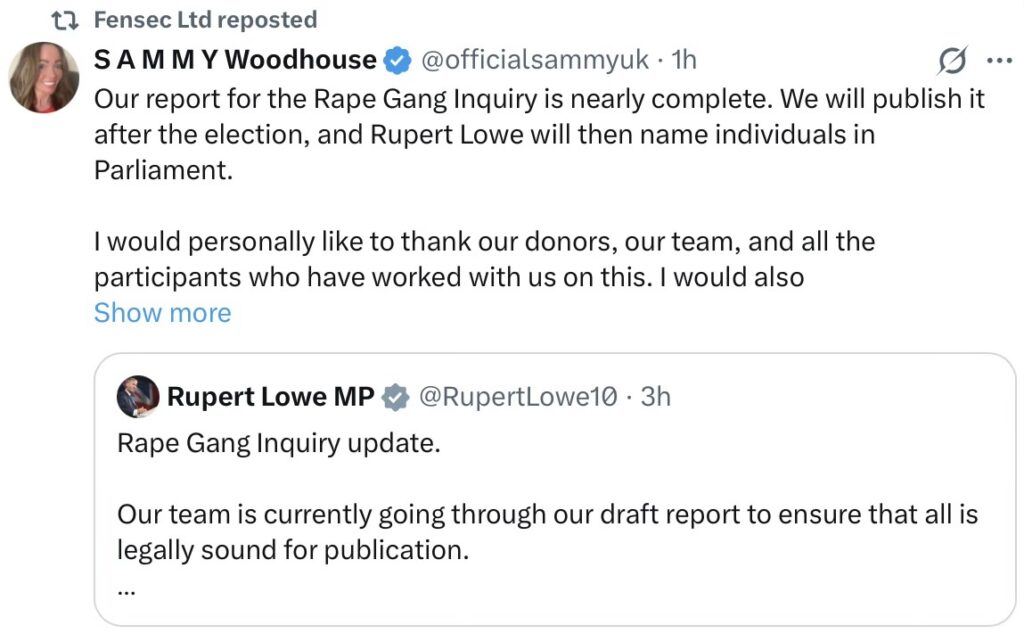Click the paragraph starting "I would personally"
The image size is (1024, 642).
[485, 258]
